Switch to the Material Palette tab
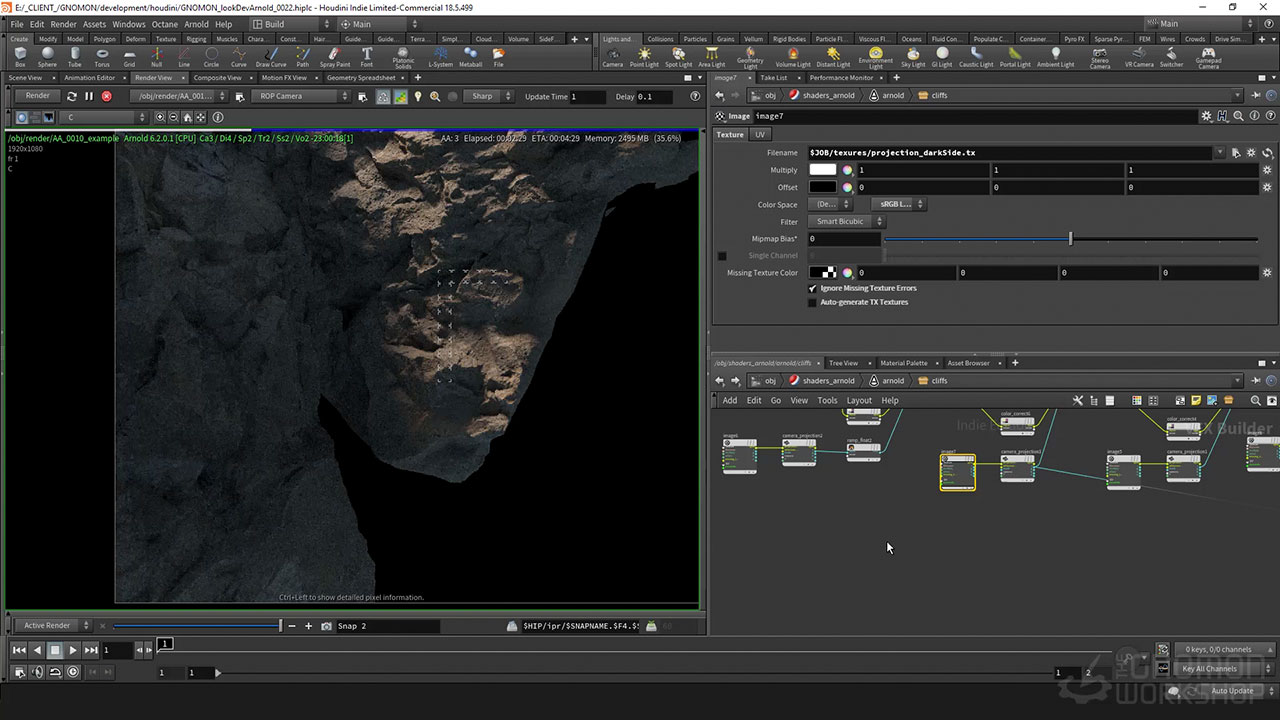1280x720 pixels. pos(903,363)
